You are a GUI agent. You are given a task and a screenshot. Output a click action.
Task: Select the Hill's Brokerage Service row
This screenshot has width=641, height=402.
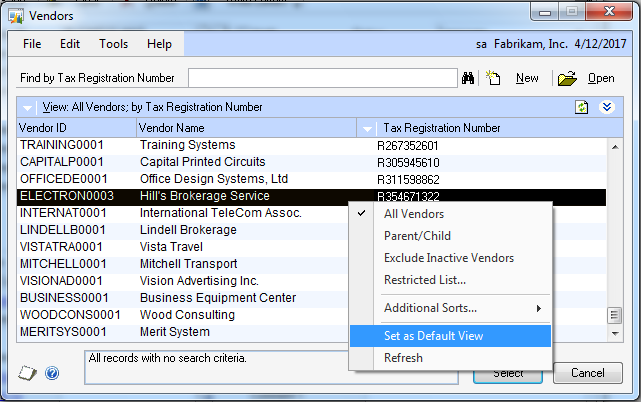pos(312,196)
